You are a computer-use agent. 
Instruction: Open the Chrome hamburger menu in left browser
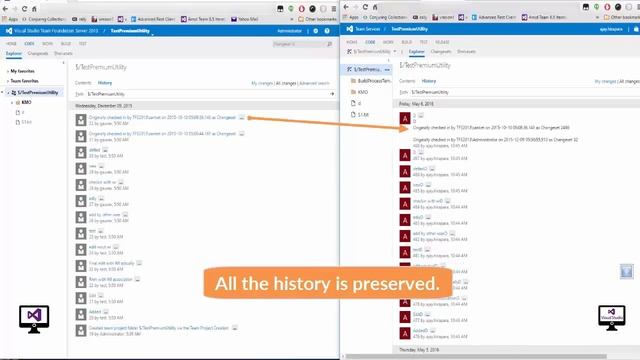coord(333,9)
